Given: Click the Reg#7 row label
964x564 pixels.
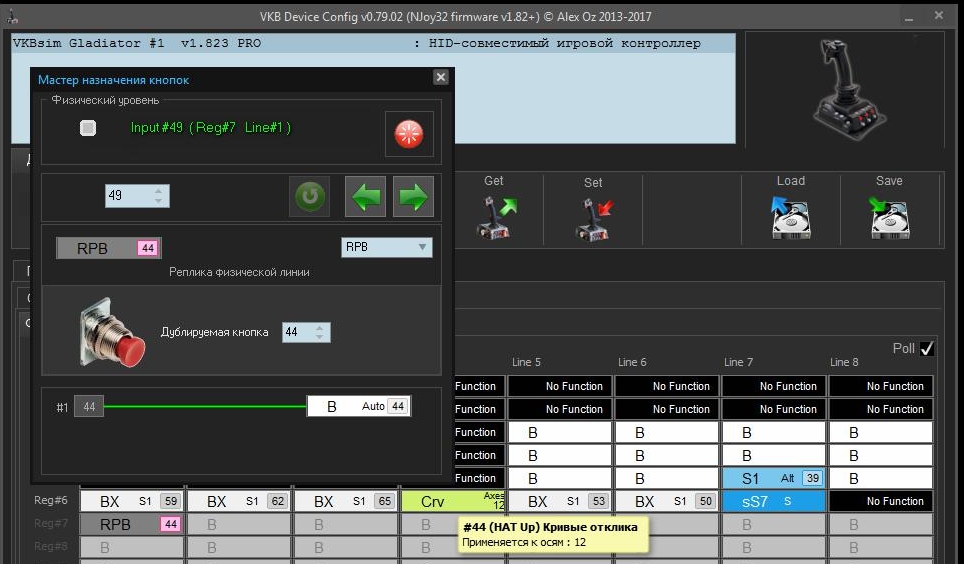Looking at the screenshot, I should [51, 523].
